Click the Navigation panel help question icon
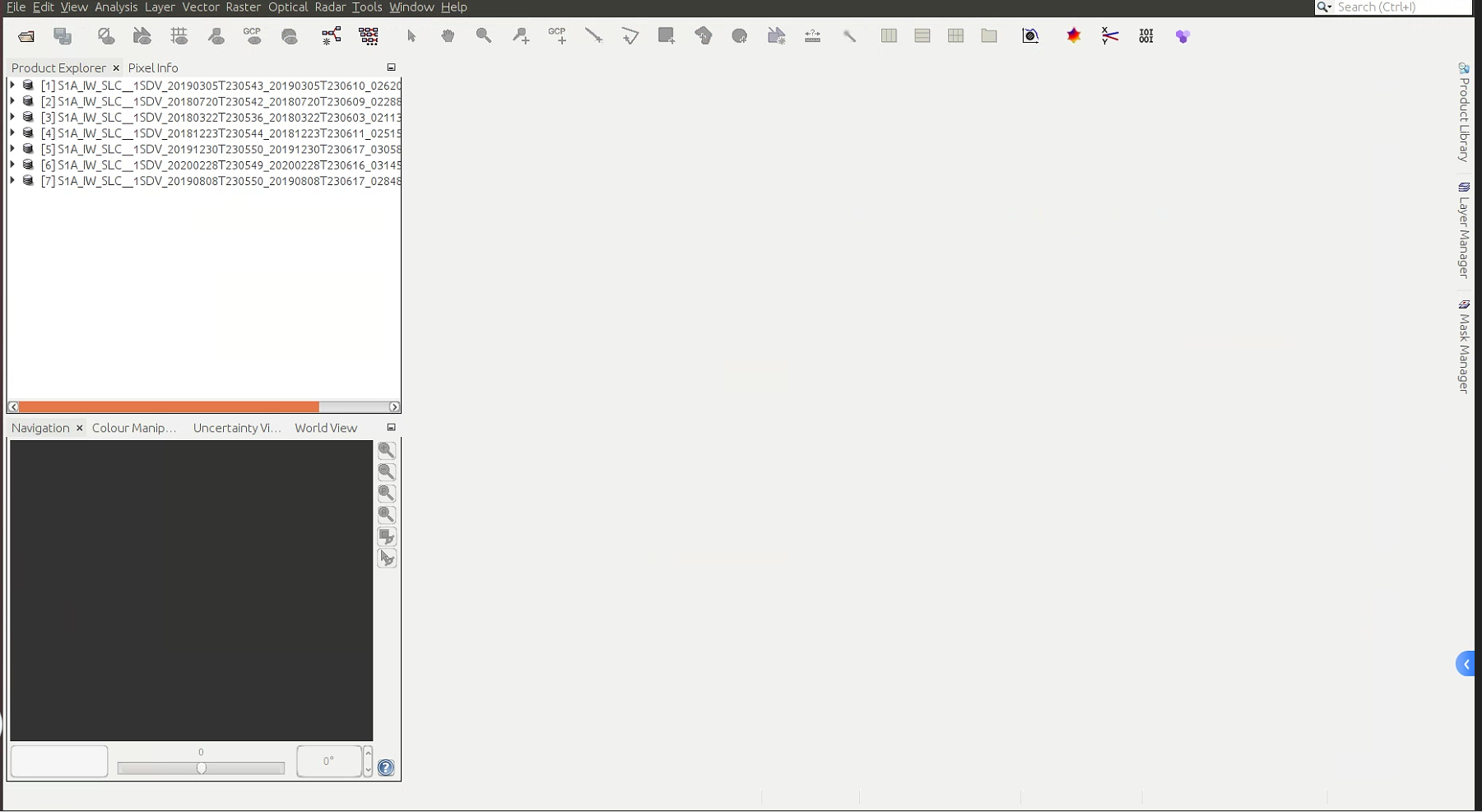Screen dimensions: 1482x812 coord(386,768)
